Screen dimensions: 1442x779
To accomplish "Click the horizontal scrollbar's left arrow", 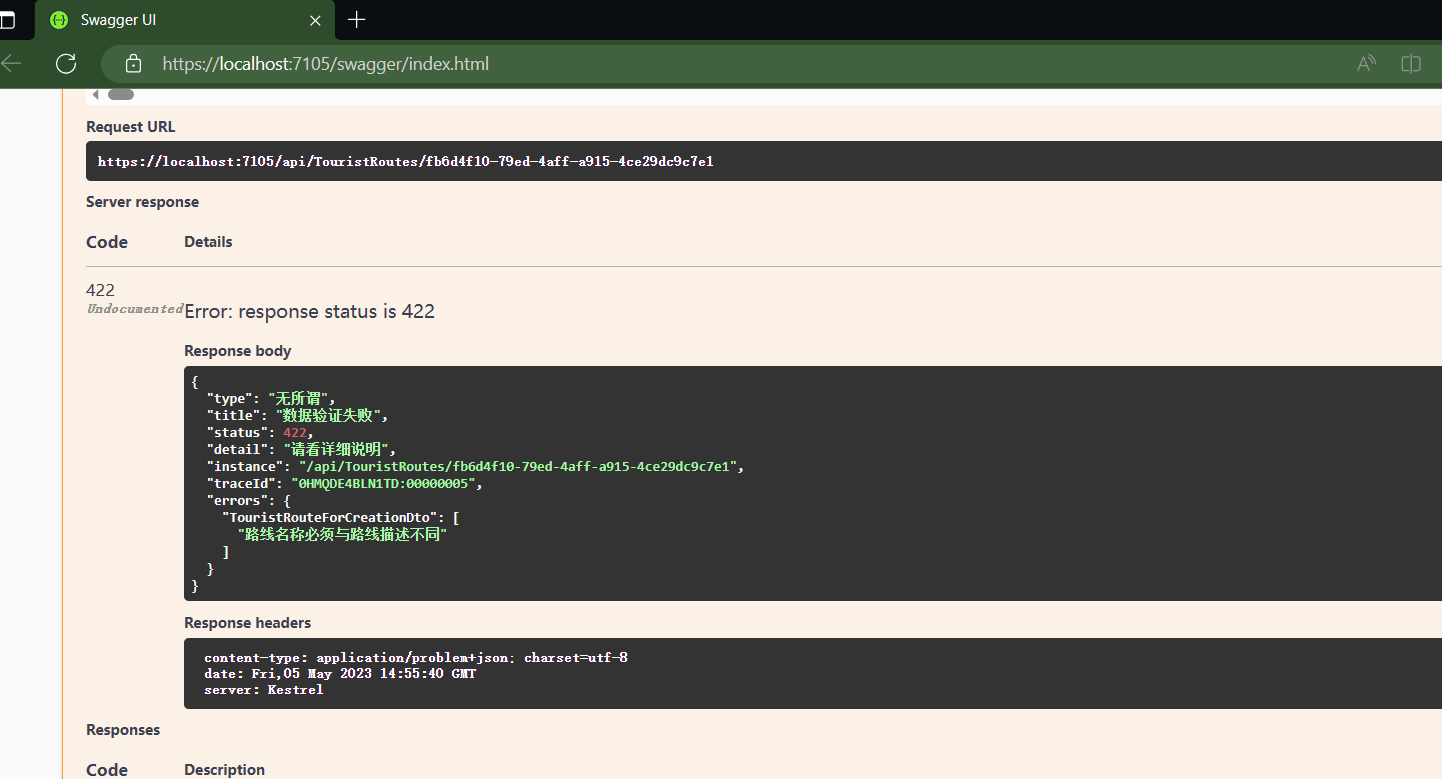I will [95, 95].
